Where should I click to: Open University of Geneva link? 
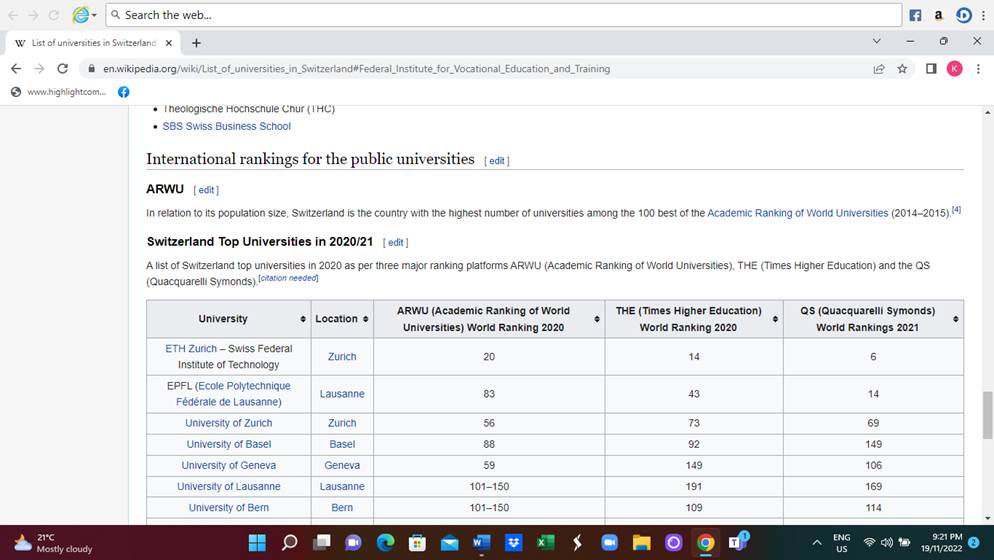click(228, 466)
